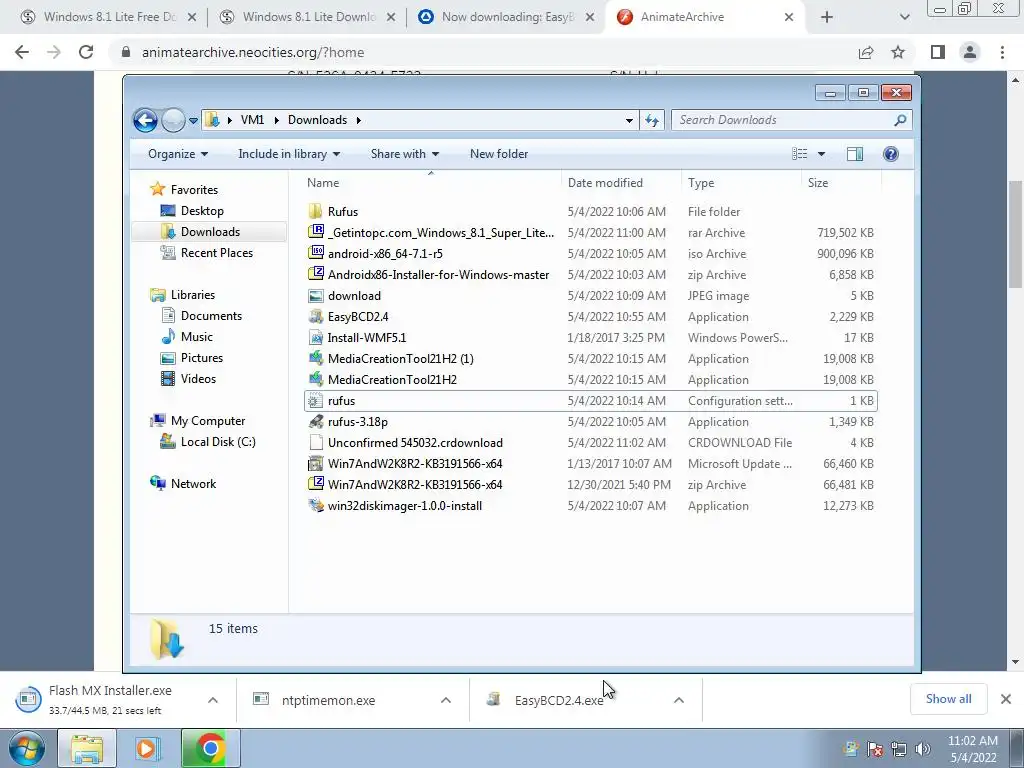Open Chrome three-dot menu
The height and width of the screenshot is (768, 1024).
pyautogui.click(x=1002, y=52)
